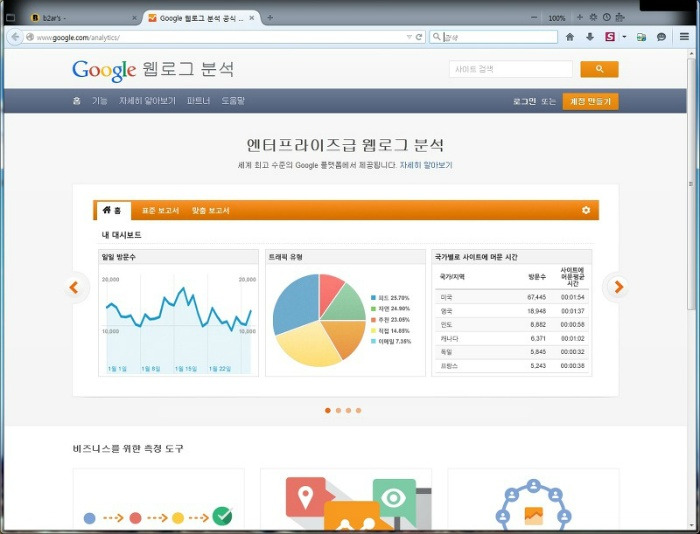Open the 홈 navigation item

pyautogui.click(x=76, y=100)
